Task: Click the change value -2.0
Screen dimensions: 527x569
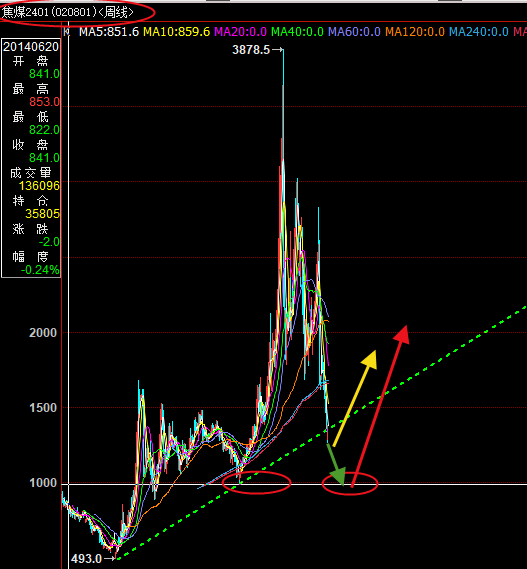Action: pos(49,241)
